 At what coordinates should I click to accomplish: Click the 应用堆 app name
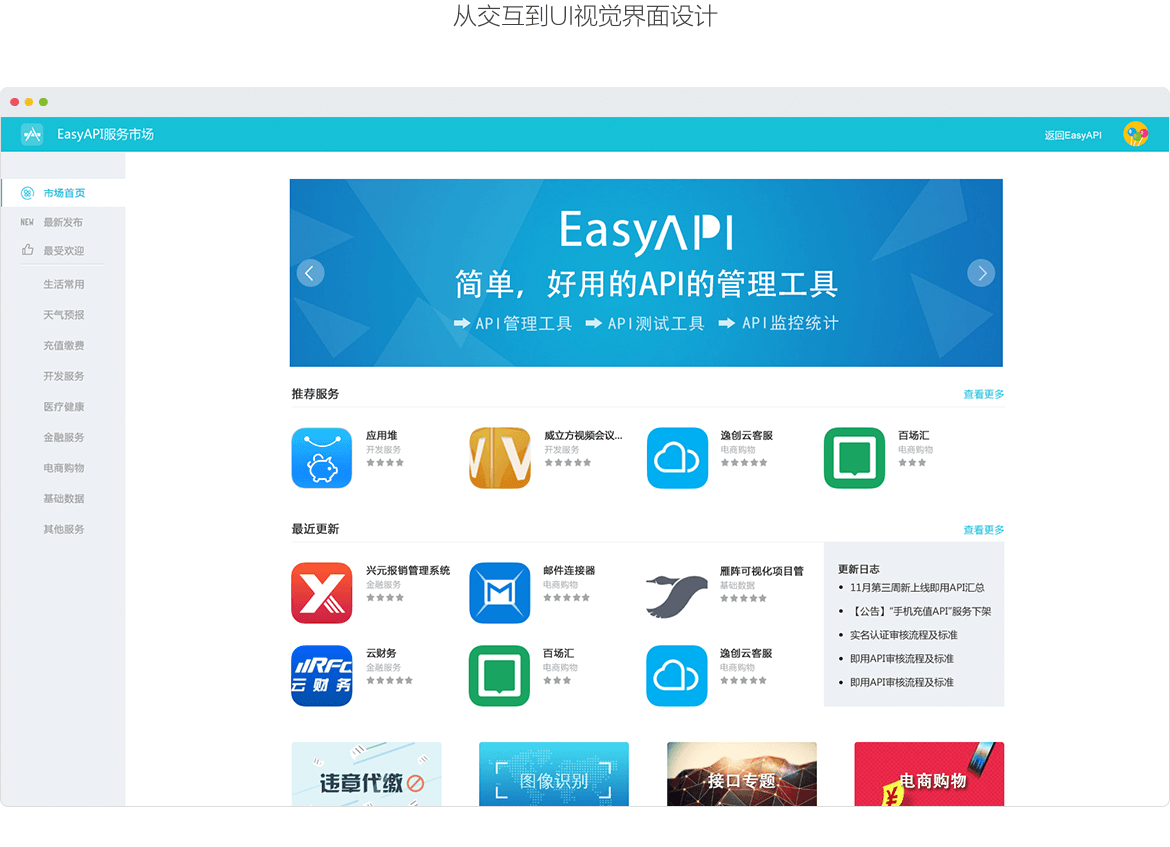381,435
